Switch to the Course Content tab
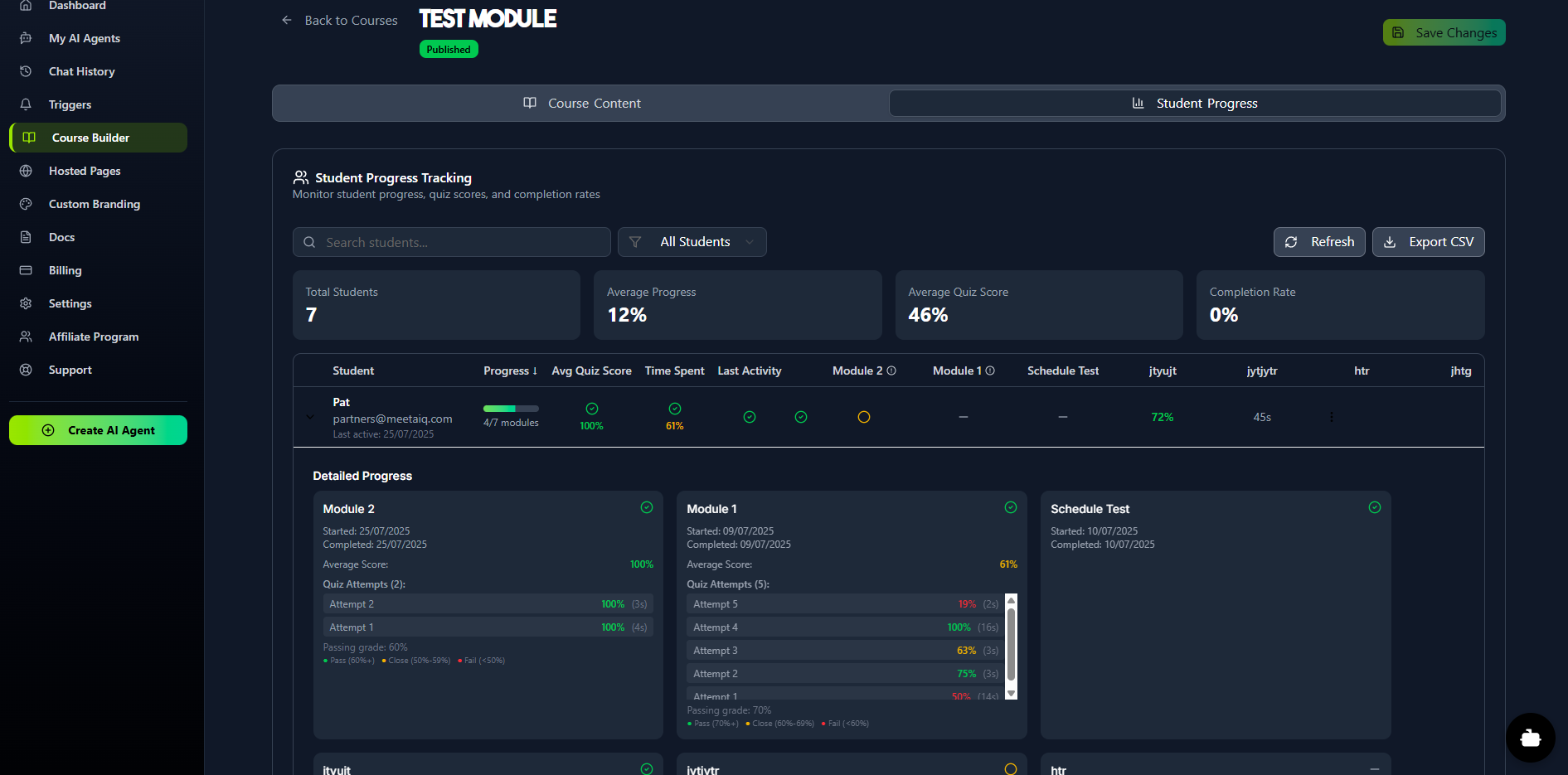This screenshot has height=775, width=1568. 582,104
